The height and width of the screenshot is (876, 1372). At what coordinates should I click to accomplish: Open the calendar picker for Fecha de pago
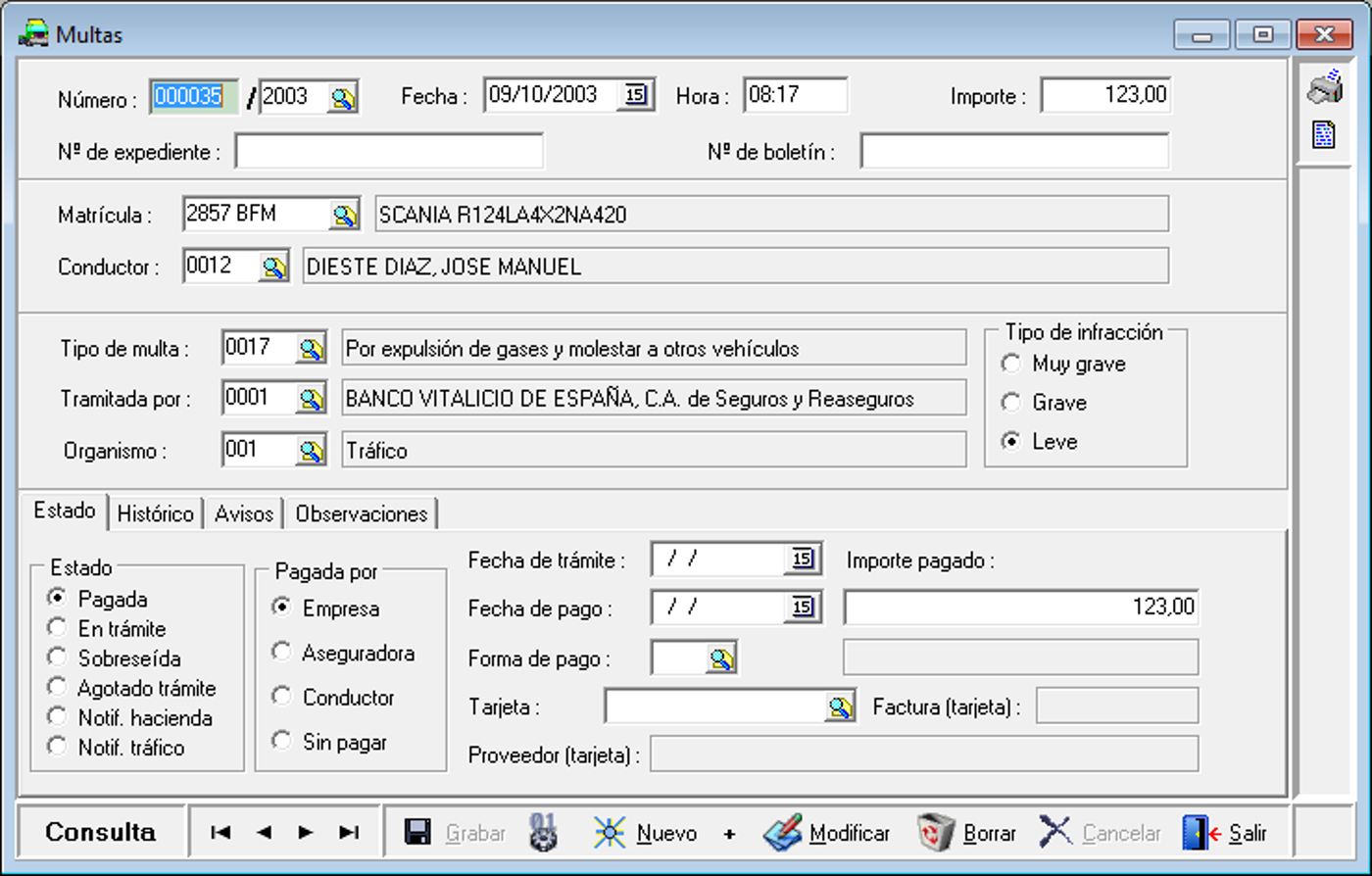click(803, 608)
